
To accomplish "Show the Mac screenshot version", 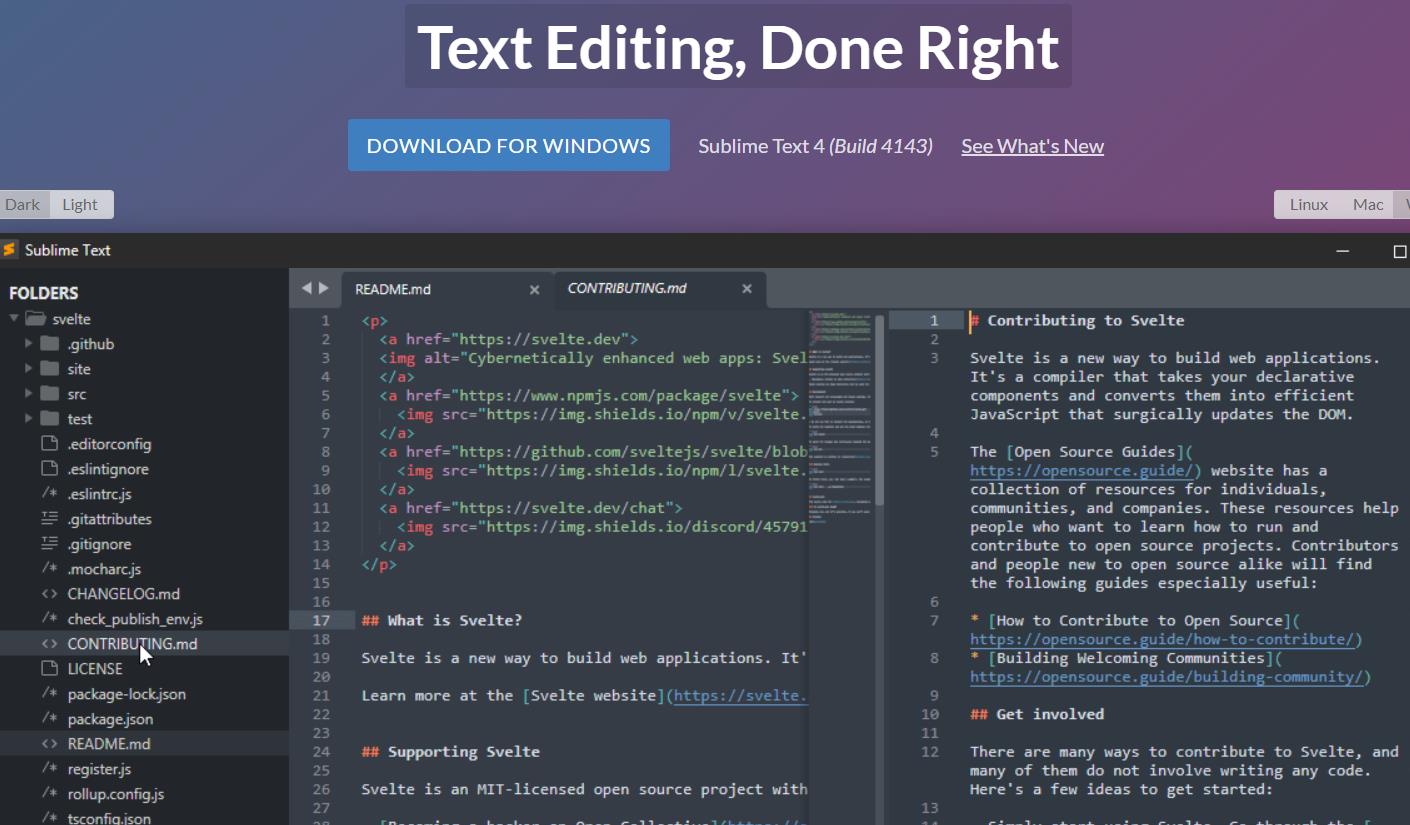I will (x=1368, y=204).
